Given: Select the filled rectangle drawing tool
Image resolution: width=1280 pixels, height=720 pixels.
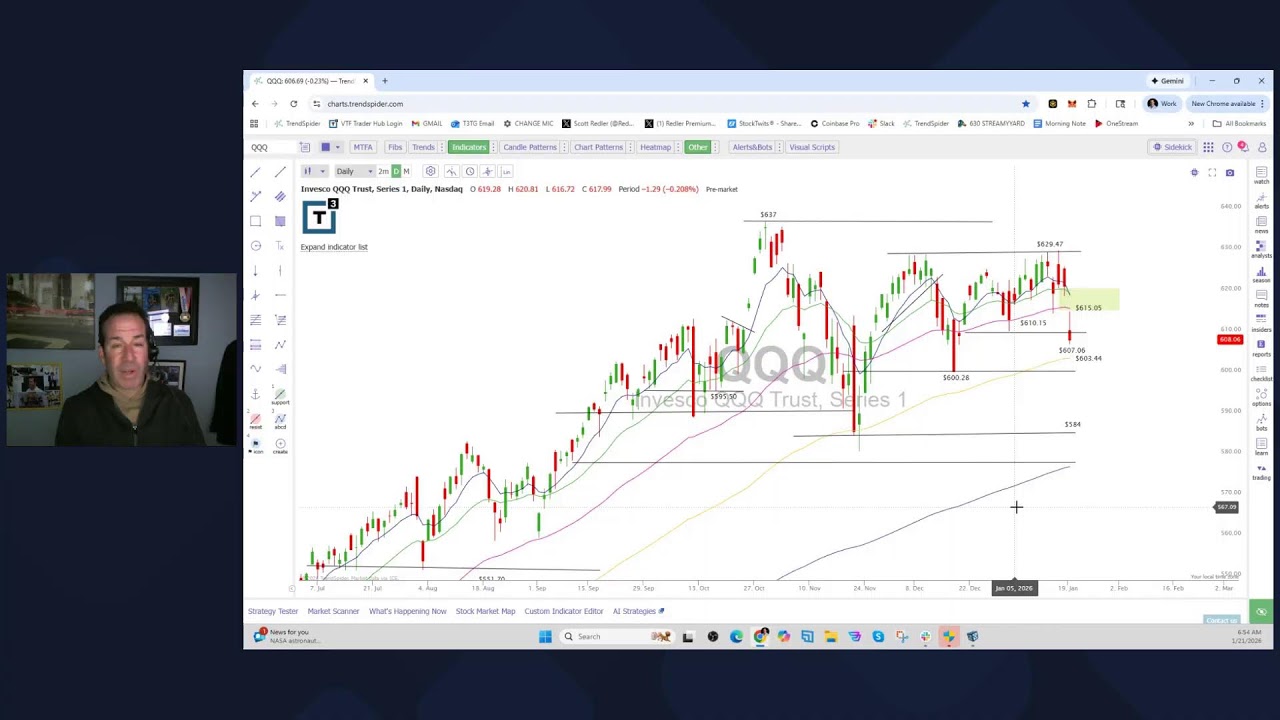Looking at the screenshot, I should click(280, 221).
